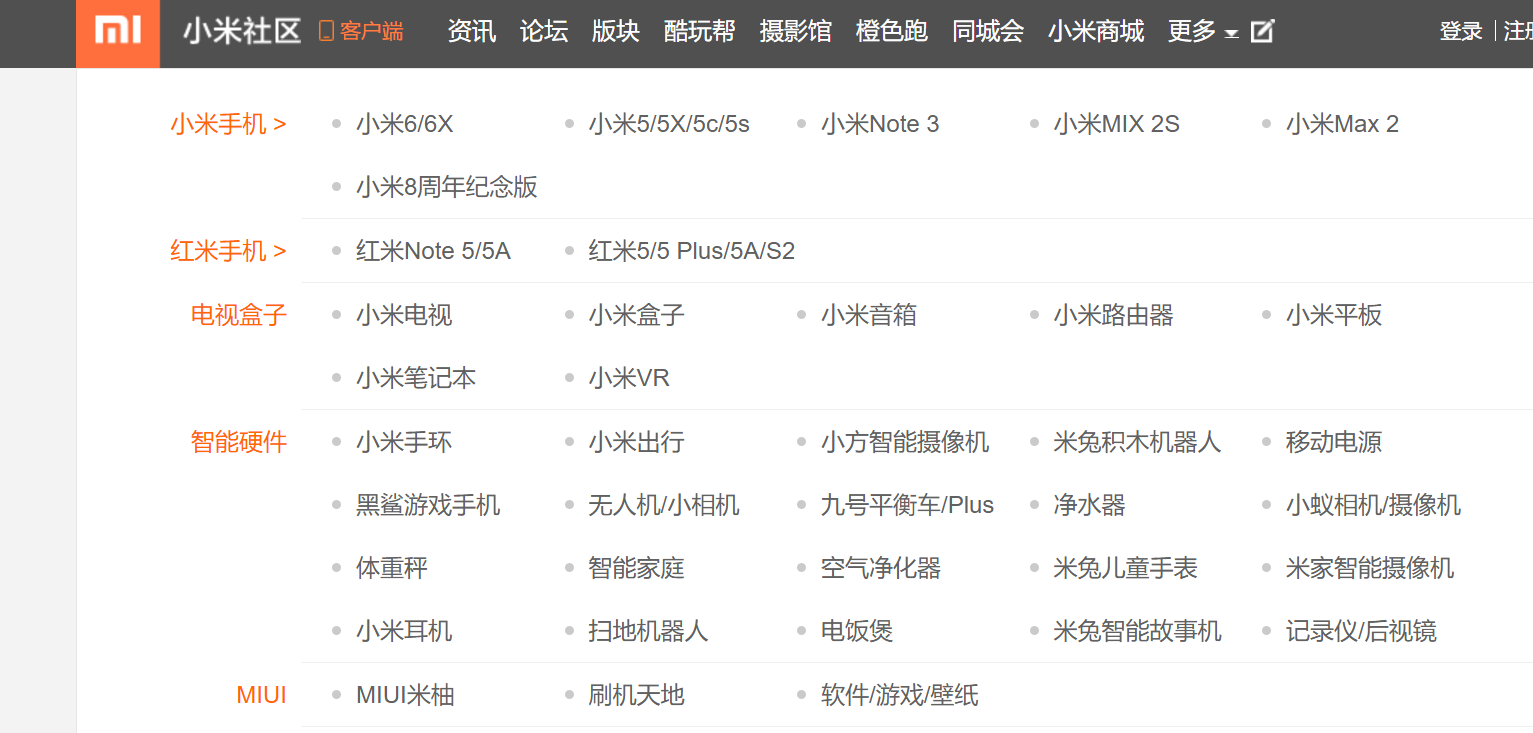The image size is (1533, 733).
Task: Visit 米兔积木机器人 board
Action: pyautogui.click(x=1138, y=442)
